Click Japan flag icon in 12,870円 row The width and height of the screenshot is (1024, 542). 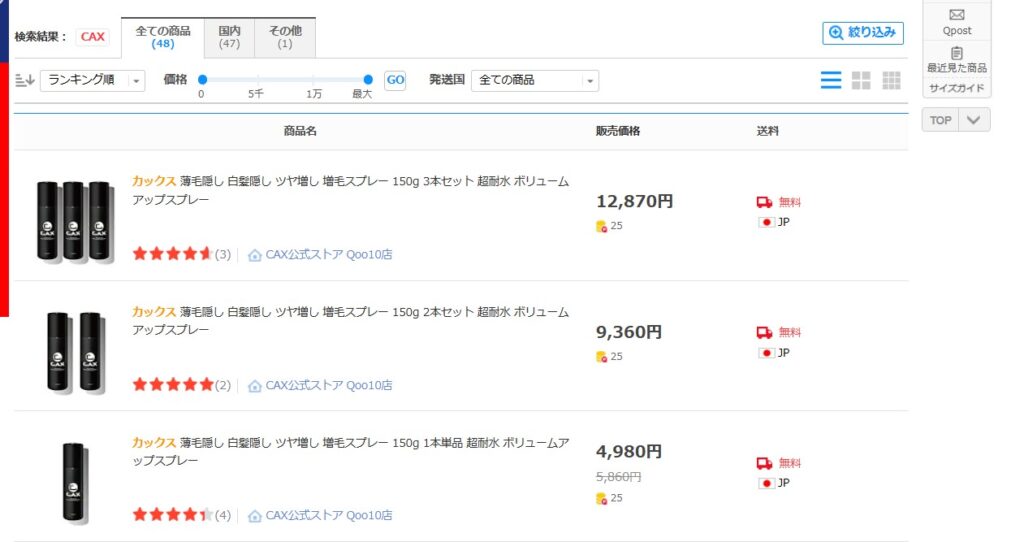[x=766, y=222]
